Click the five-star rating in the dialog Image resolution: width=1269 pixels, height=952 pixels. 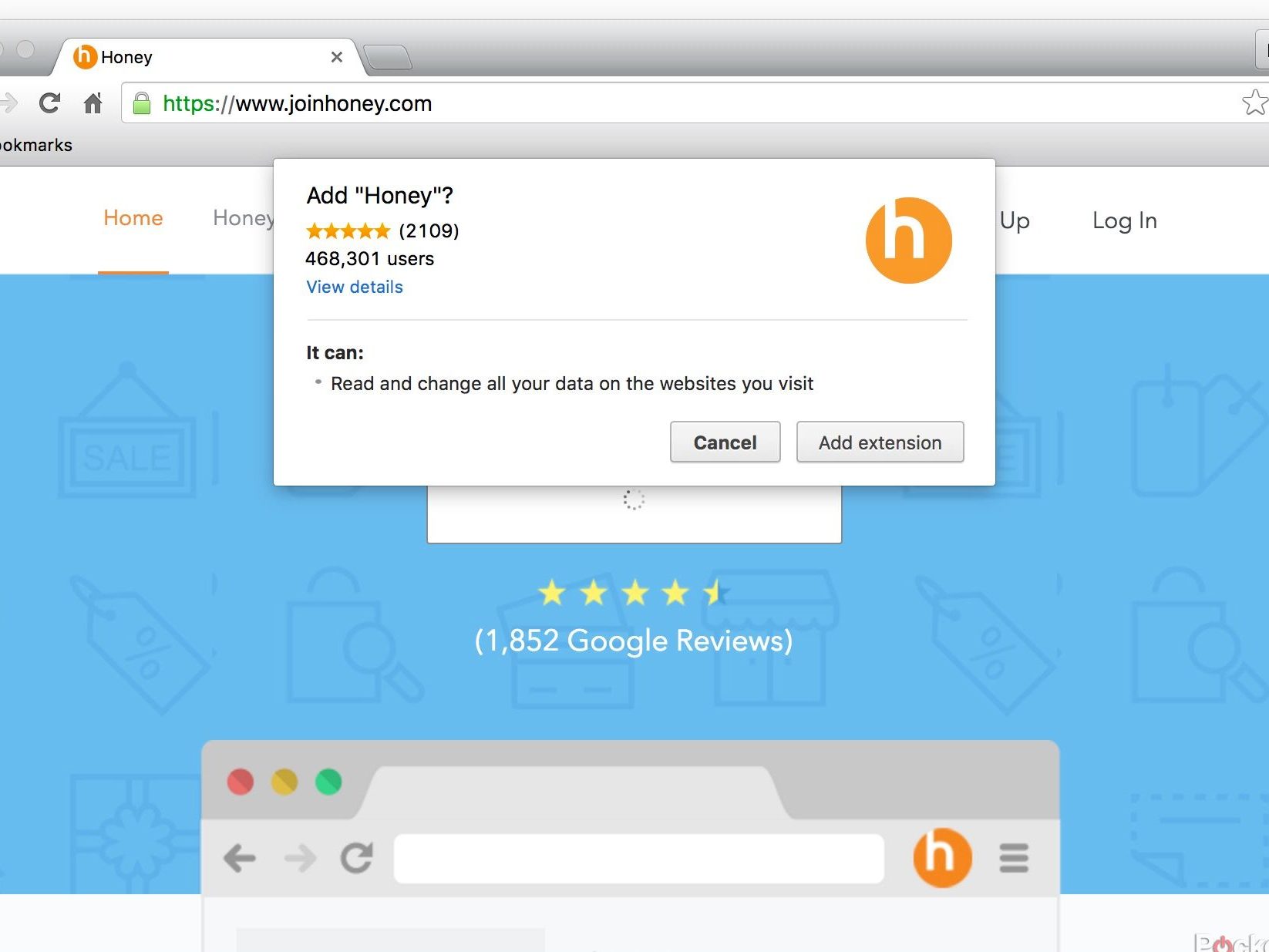click(x=348, y=230)
